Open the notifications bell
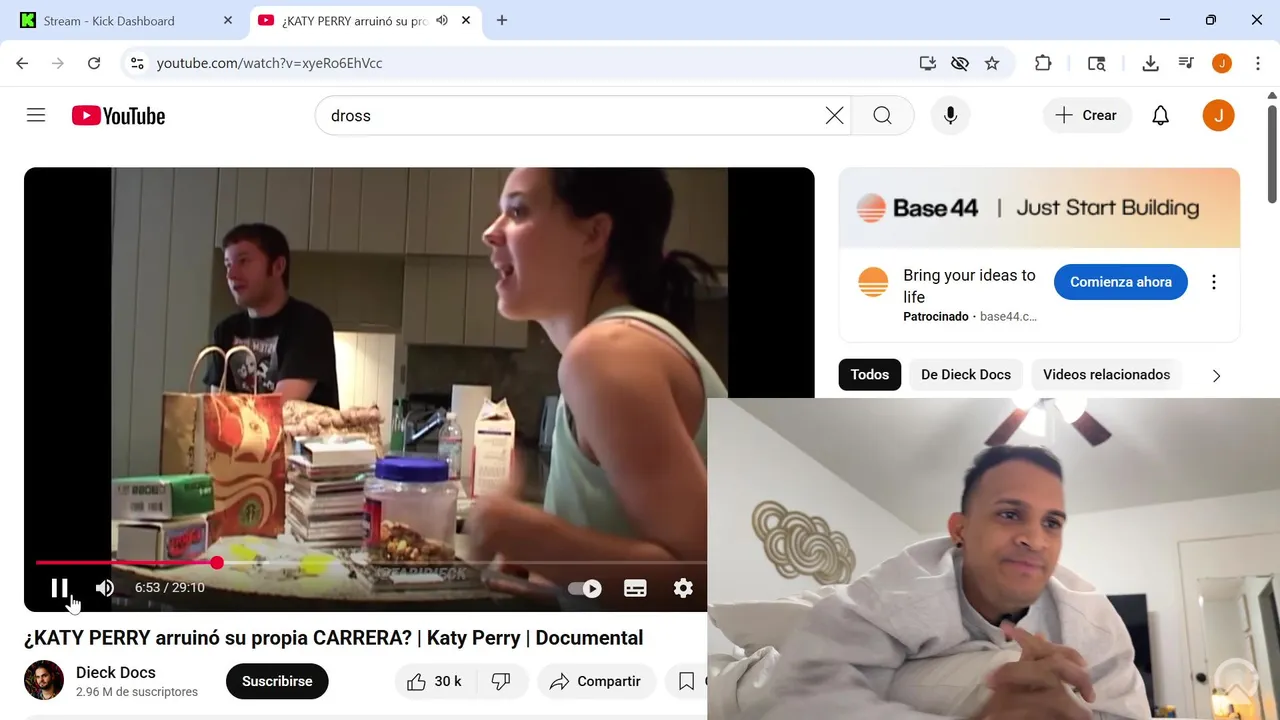Viewport: 1280px width, 720px height. coord(1160,116)
